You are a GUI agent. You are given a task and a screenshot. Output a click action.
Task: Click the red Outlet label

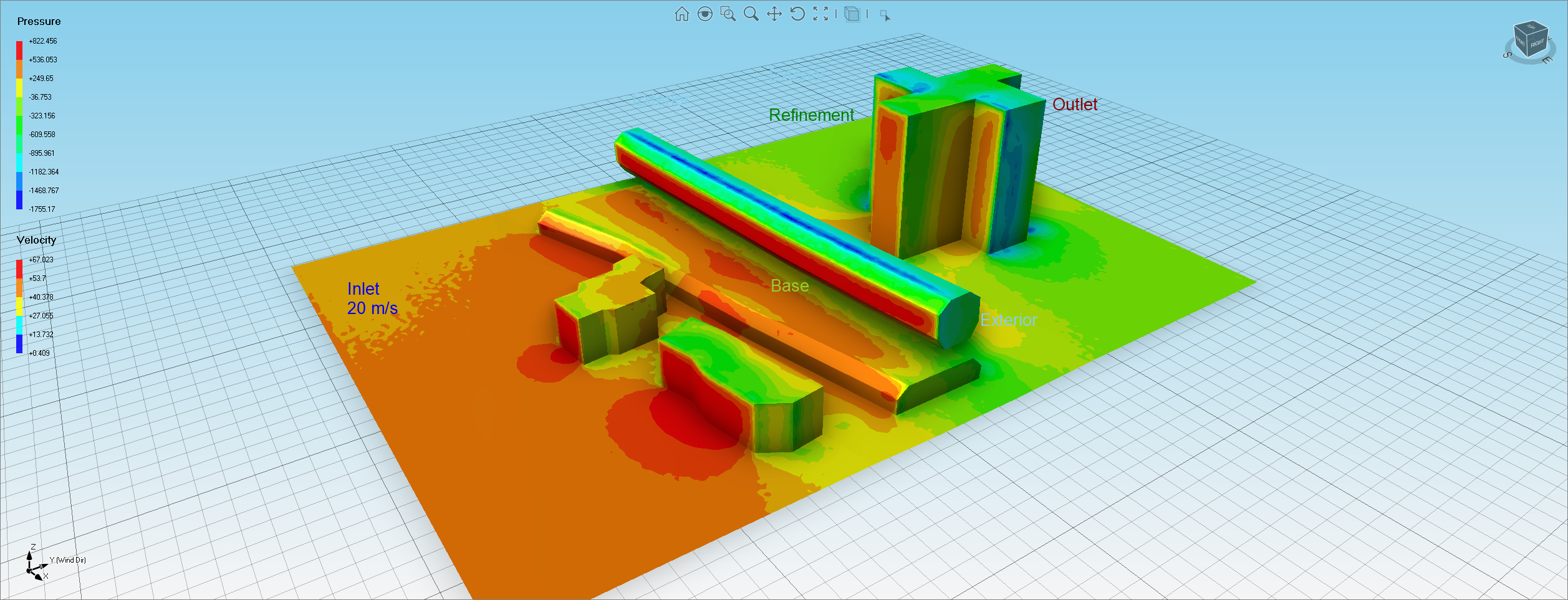click(1074, 105)
